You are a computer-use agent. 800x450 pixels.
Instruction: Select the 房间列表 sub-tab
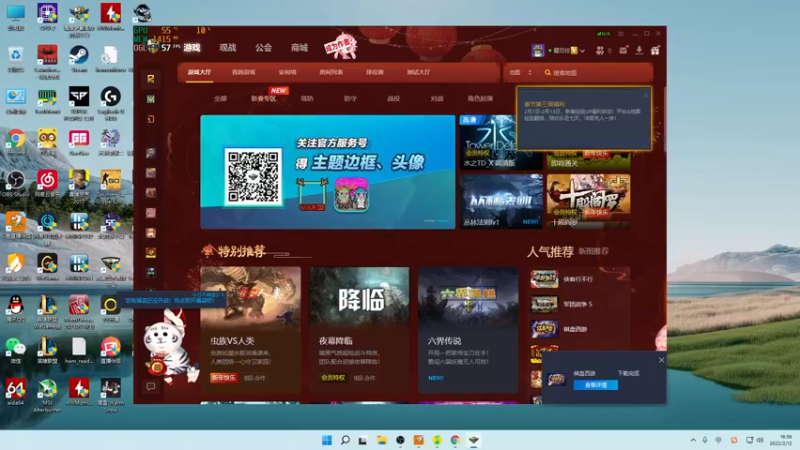coord(331,72)
